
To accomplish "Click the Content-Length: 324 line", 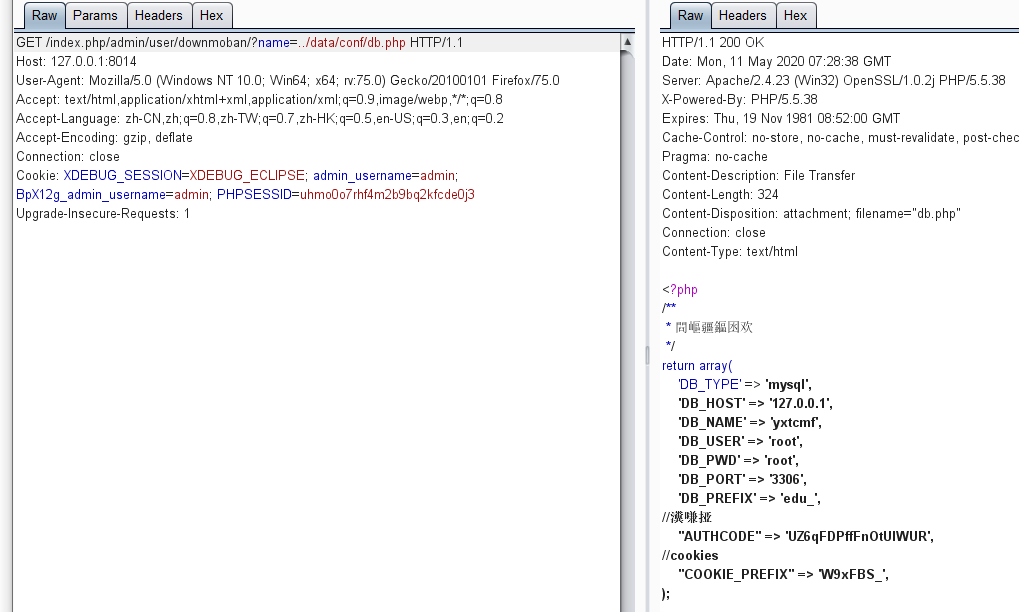I will pos(720,195).
